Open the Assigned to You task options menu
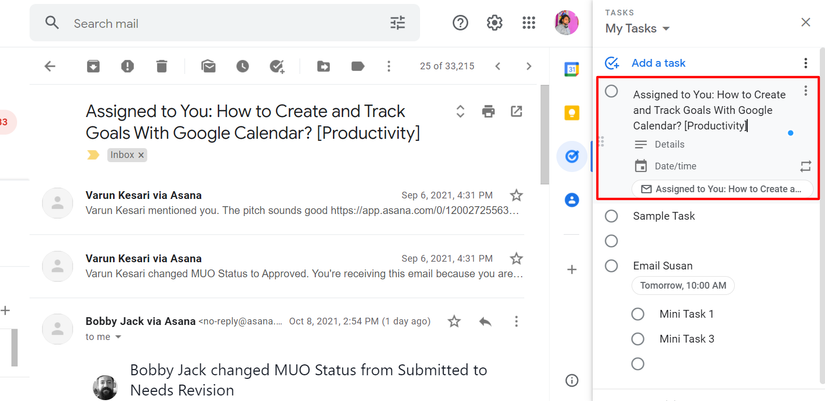The image size is (825, 401). (x=805, y=91)
